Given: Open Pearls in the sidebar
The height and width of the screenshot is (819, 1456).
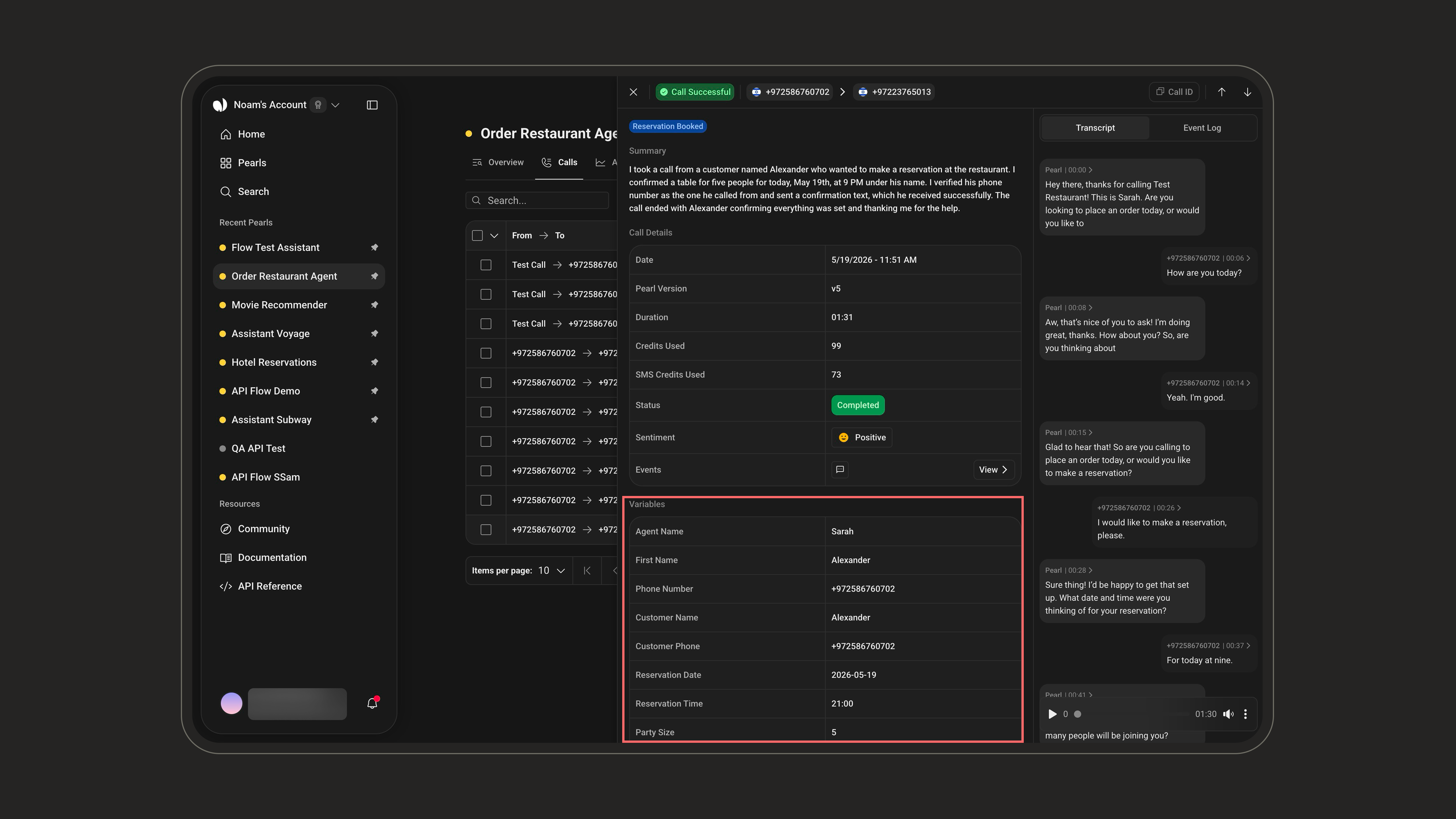Looking at the screenshot, I should pyautogui.click(x=298, y=163).
